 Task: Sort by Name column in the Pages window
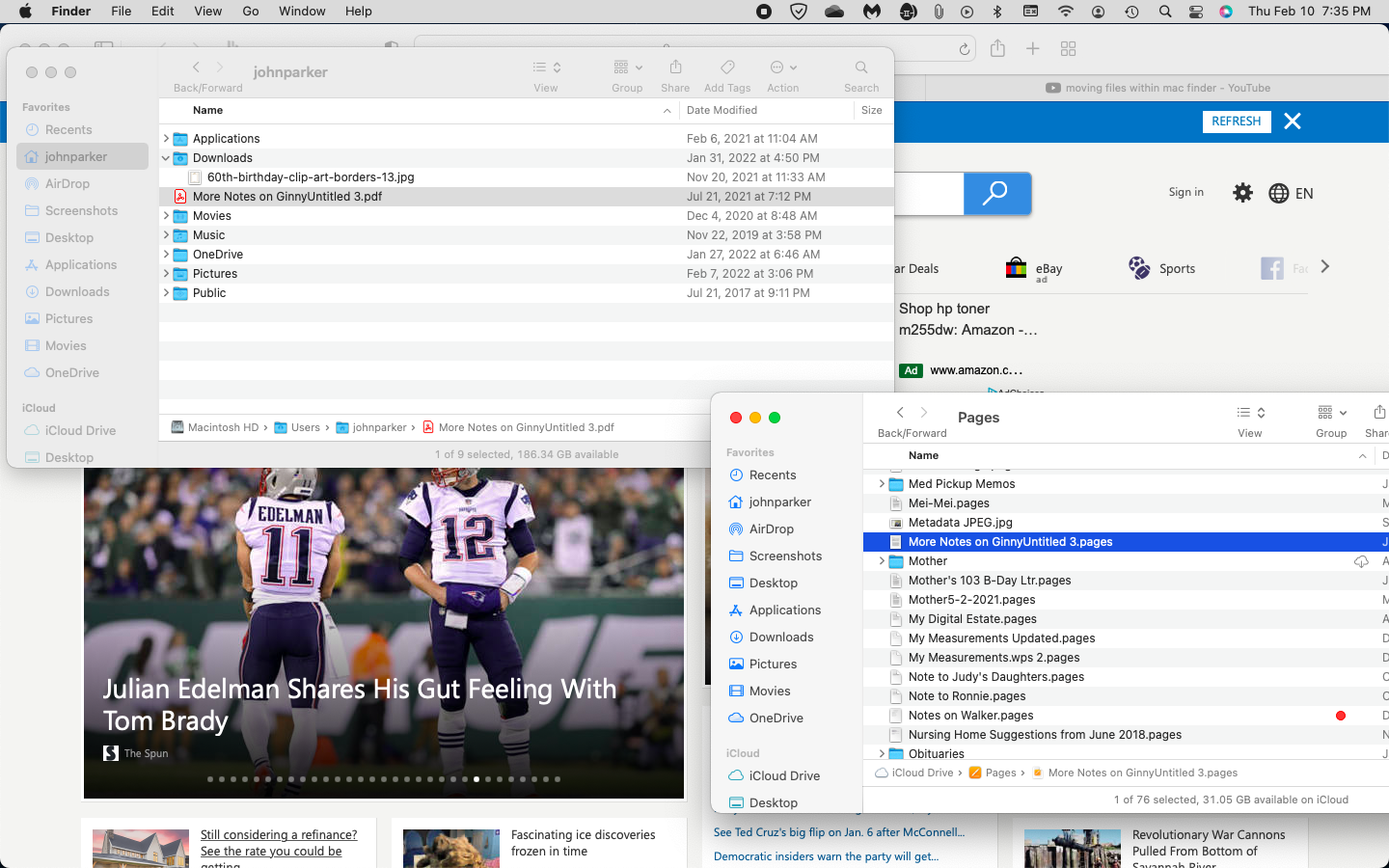click(x=923, y=455)
